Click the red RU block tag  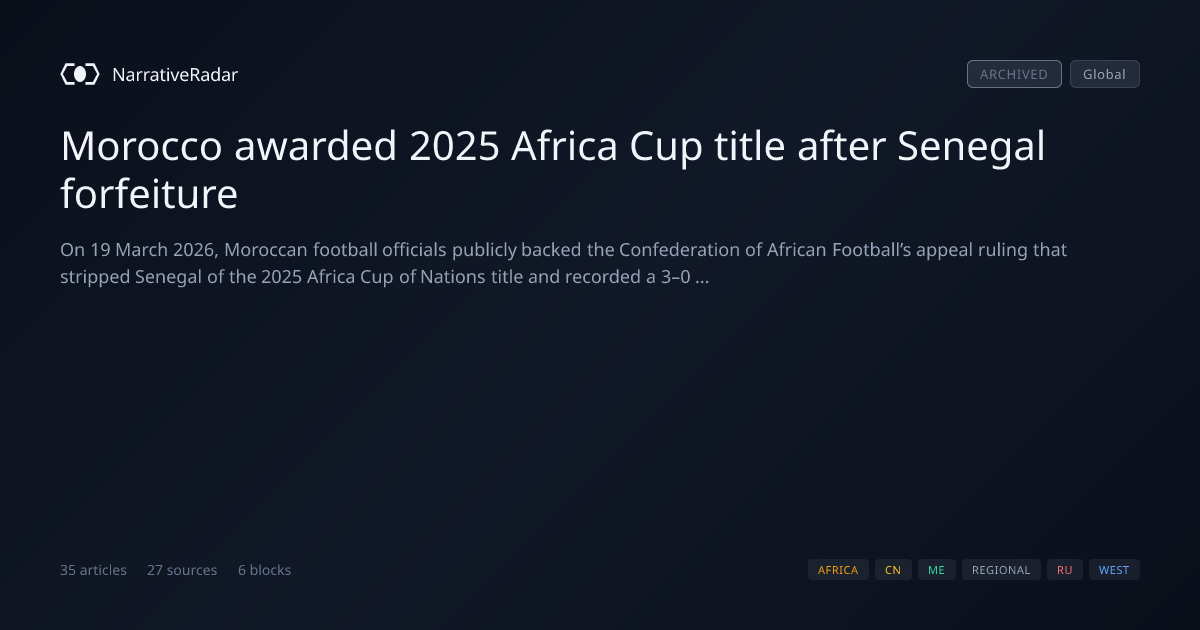[x=1064, y=570]
